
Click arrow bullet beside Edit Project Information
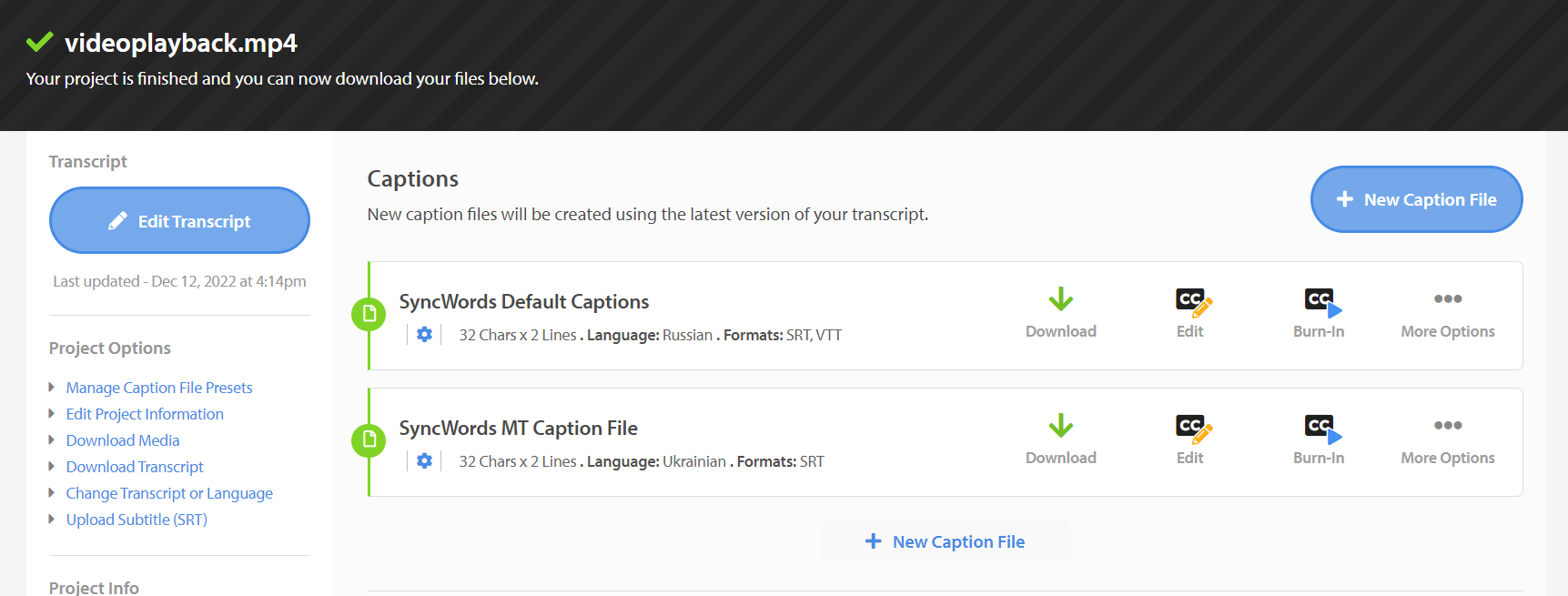[x=52, y=413]
